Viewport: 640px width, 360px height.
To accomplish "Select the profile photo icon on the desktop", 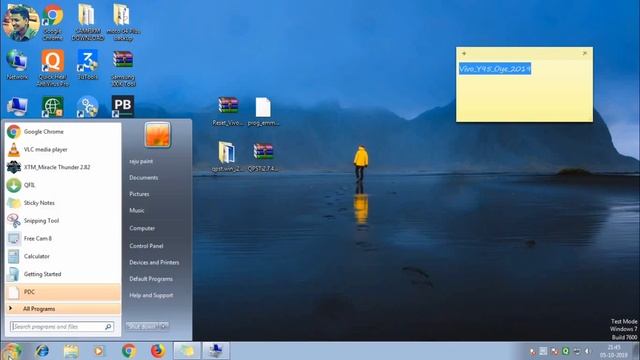I will pos(20,23).
